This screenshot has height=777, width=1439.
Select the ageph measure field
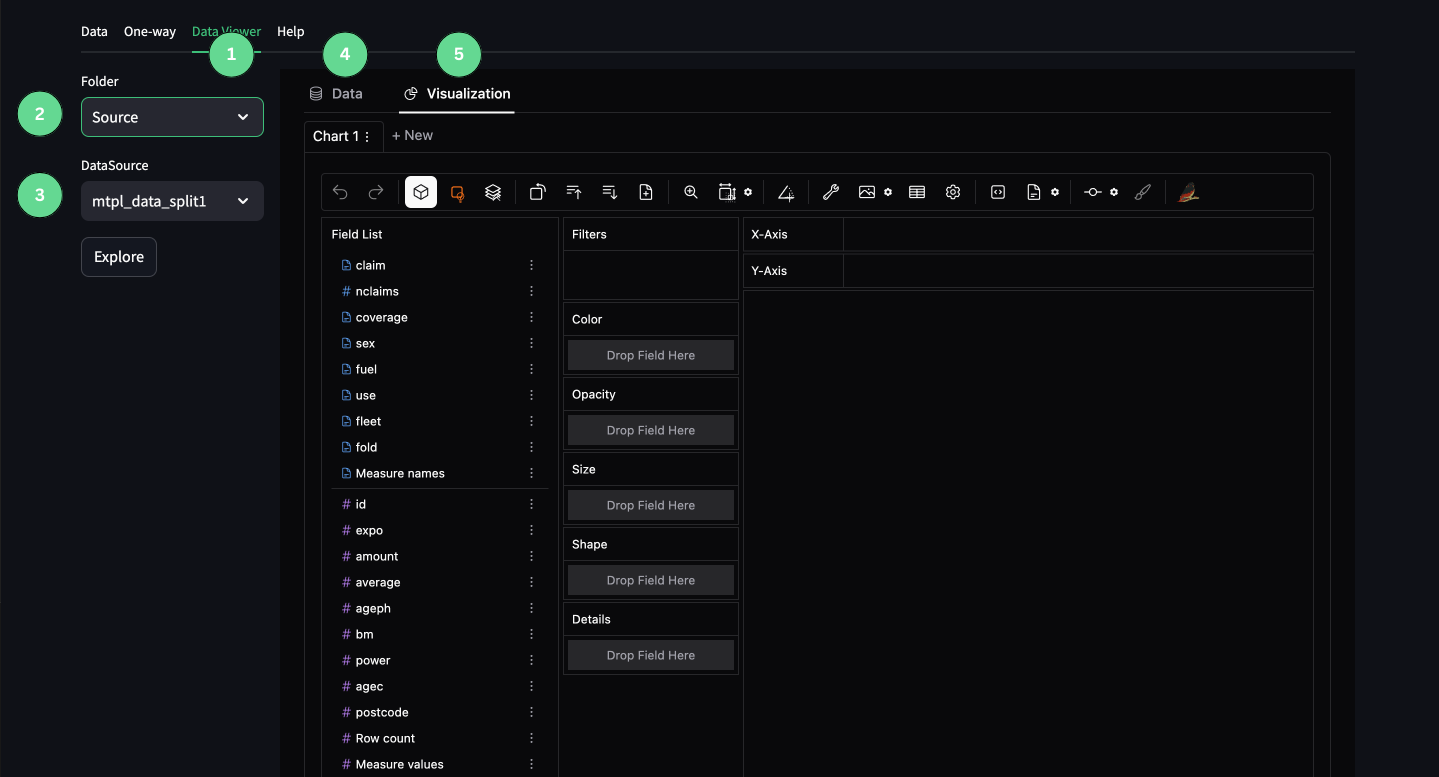(x=438, y=608)
